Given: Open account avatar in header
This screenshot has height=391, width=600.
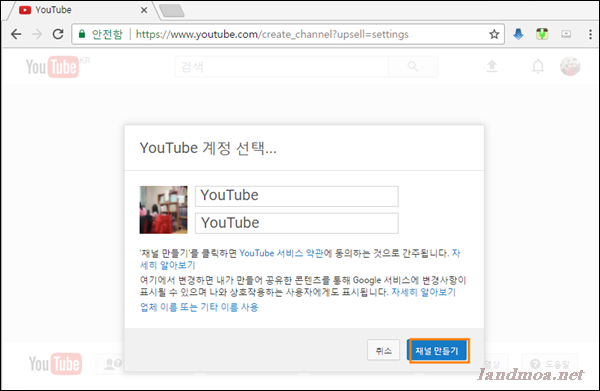Looking at the screenshot, I should pos(570,66).
